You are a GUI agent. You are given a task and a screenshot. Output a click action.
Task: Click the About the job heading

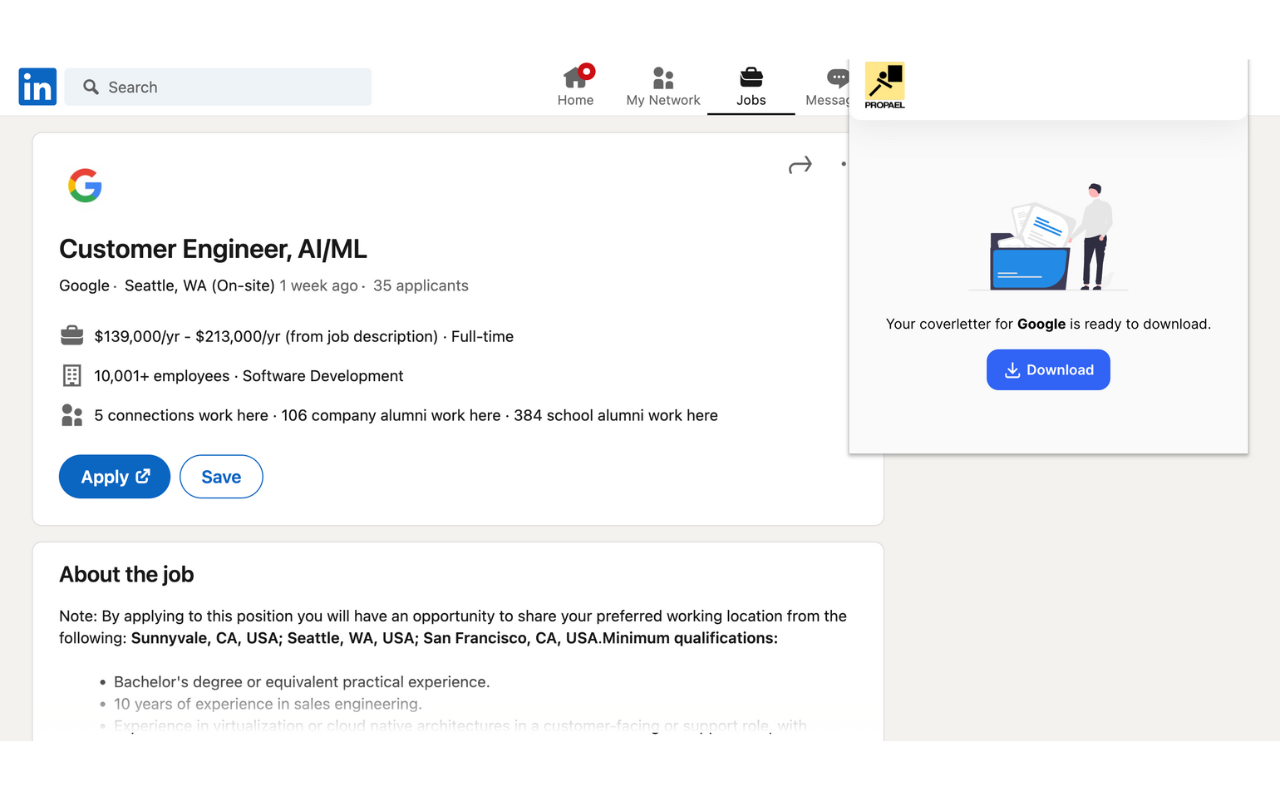click(126, 574)
